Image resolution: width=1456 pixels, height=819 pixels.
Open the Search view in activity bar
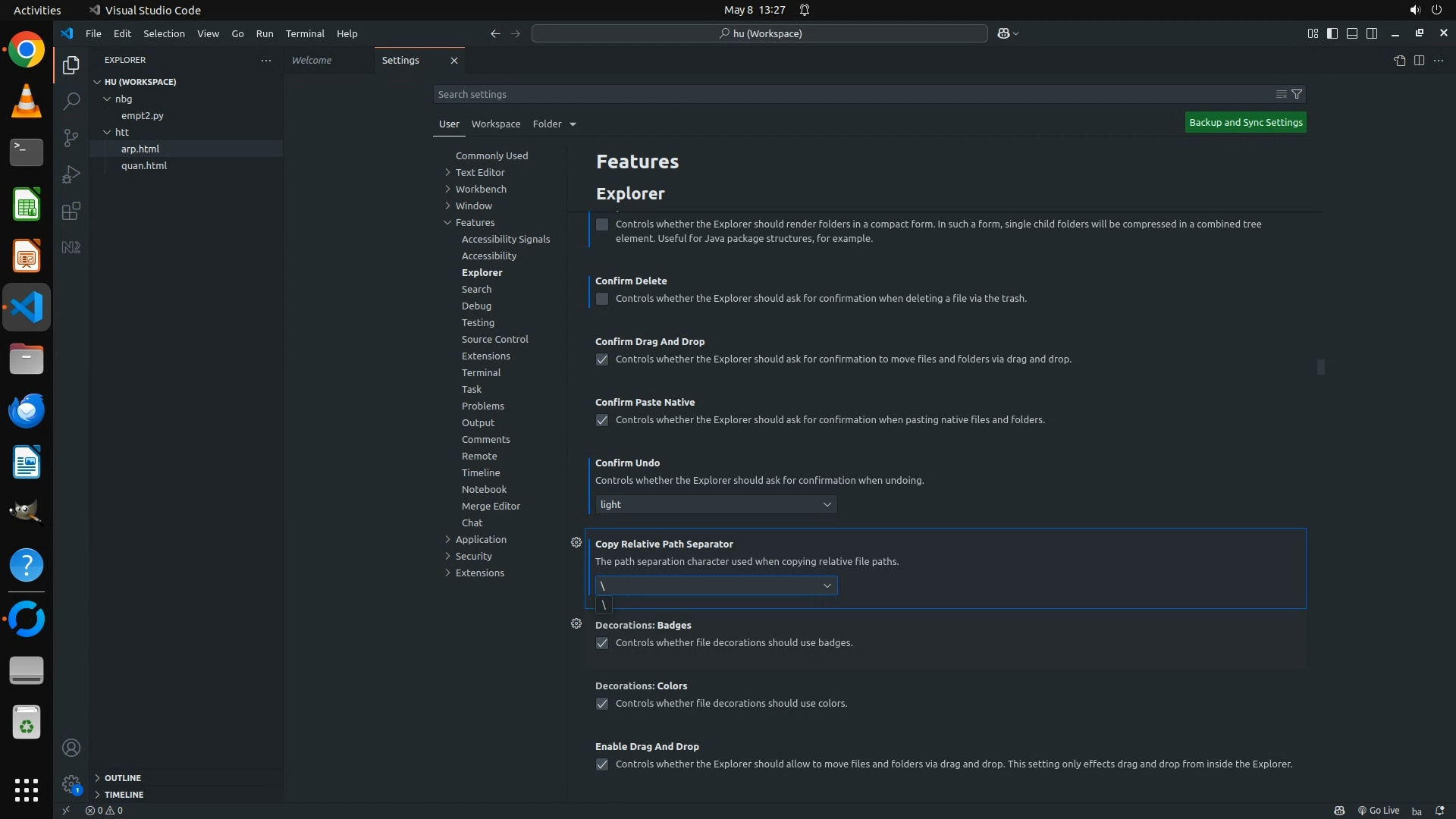point(71,101)
